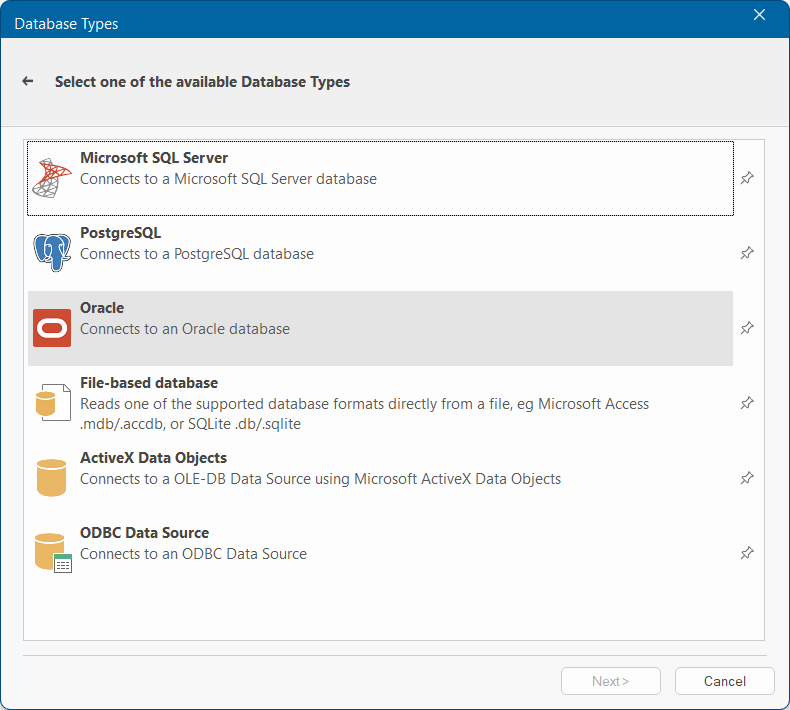The height and width of the screenshot is (710, 790).
Task: Choose the 'Oracle' title
Action: coord(102,307)
